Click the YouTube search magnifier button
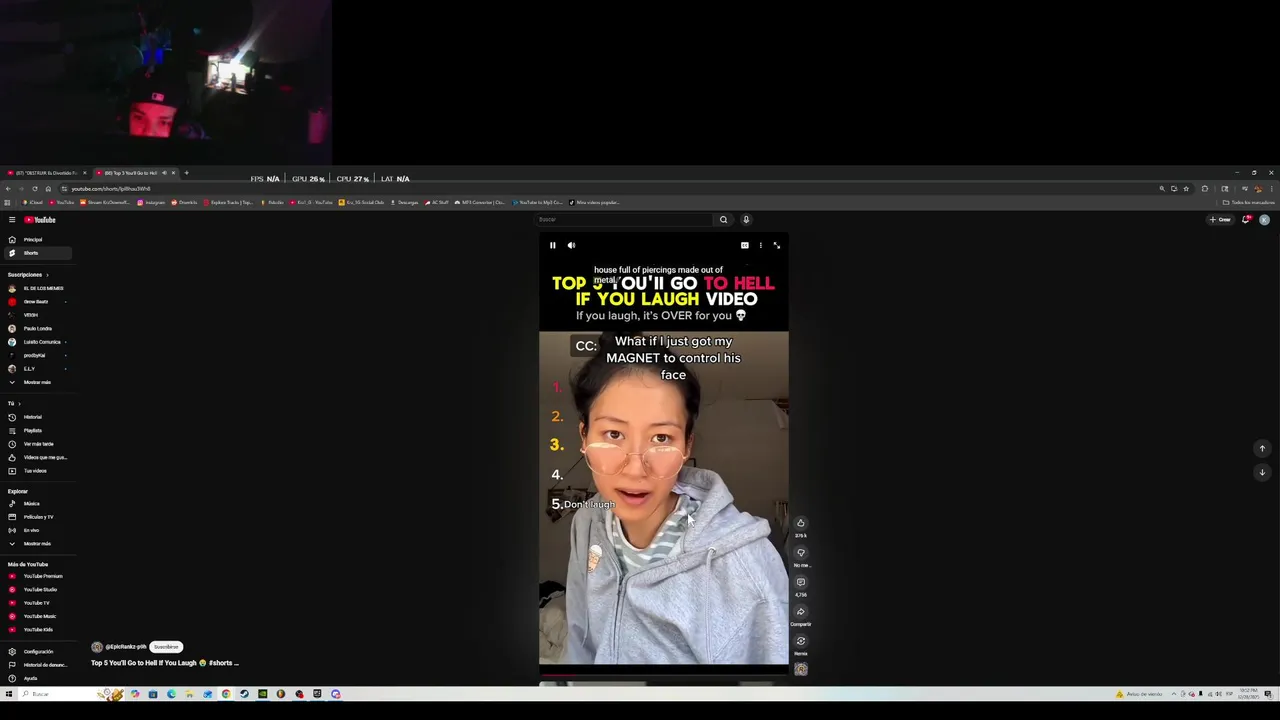The height and width of the screenshot is (720, 1280). 723,220
